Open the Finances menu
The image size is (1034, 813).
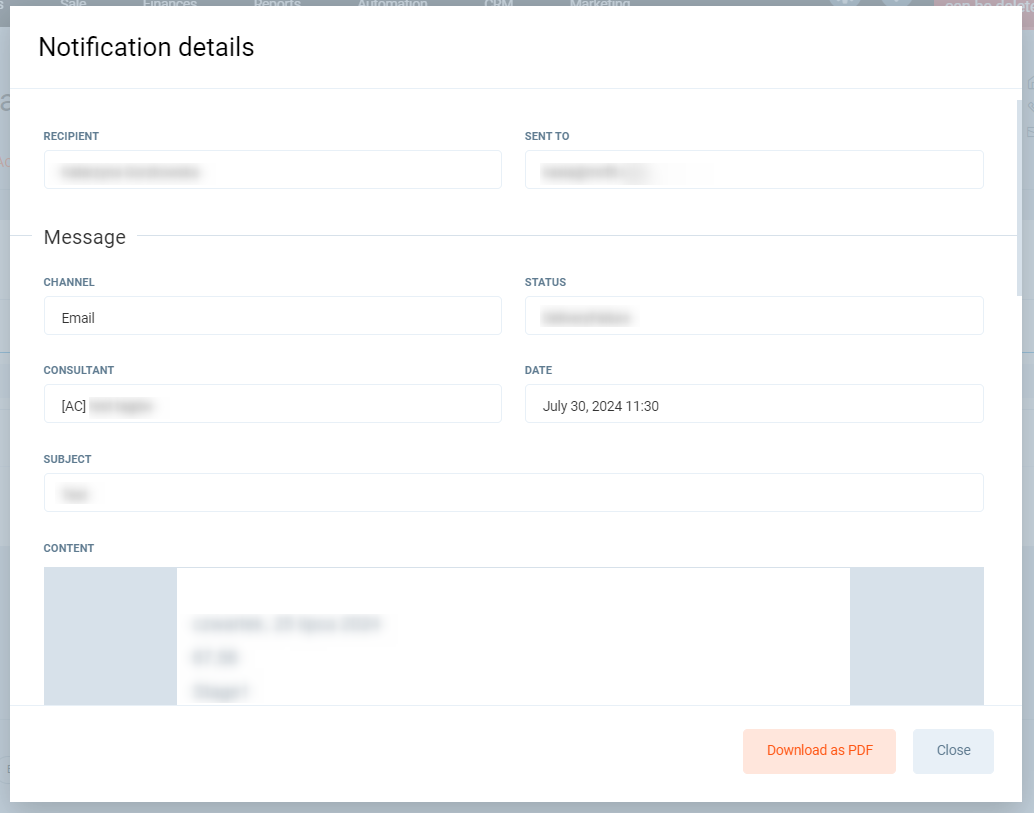click(x=169, y=4)
